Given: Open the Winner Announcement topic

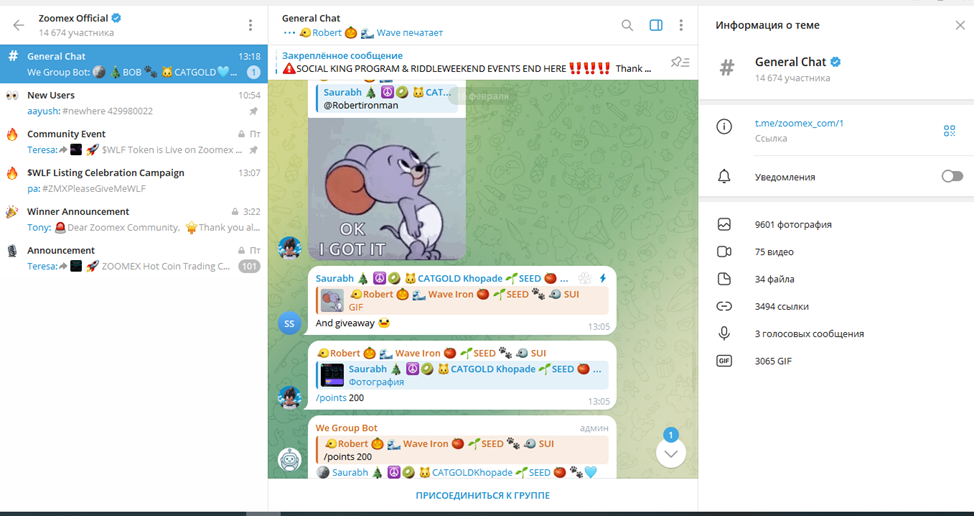Looking at the screenshot, I should [x=134, y=219].
